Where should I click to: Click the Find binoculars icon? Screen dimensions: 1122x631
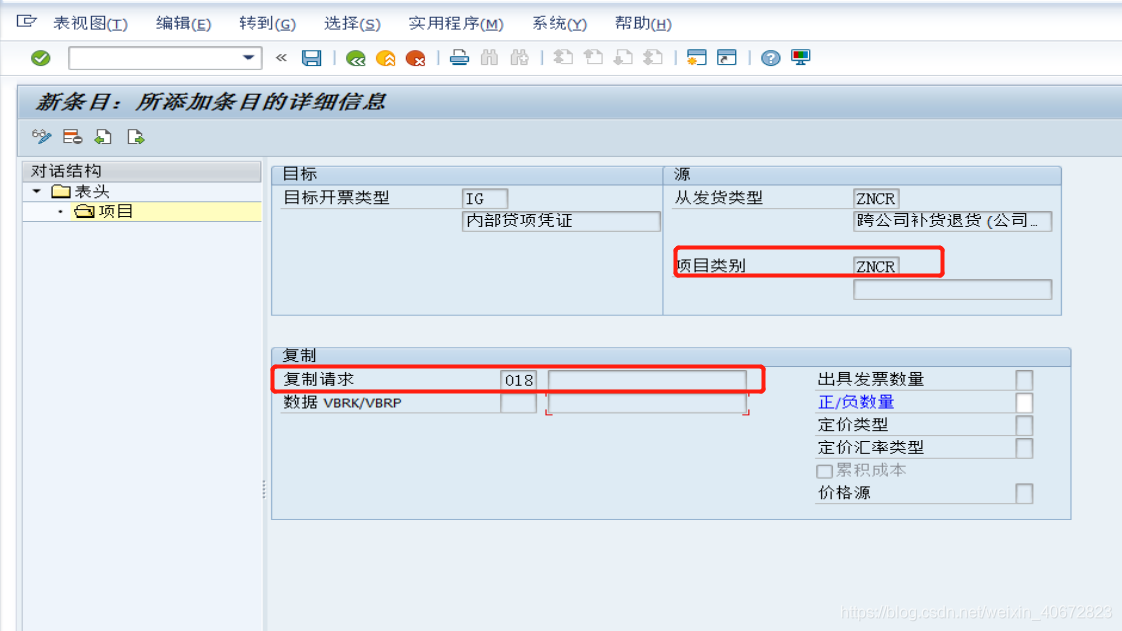pyautogui.click(x=489, y=58)
